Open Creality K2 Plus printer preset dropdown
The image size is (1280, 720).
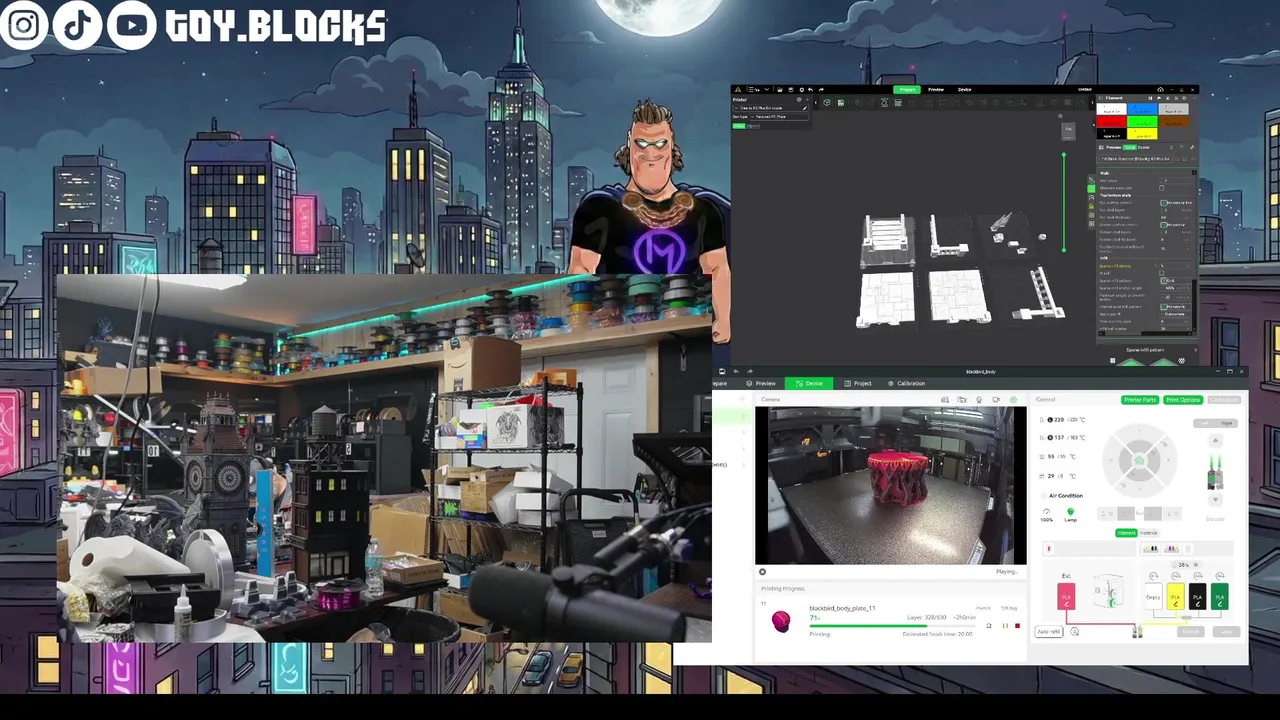point(770,108)
